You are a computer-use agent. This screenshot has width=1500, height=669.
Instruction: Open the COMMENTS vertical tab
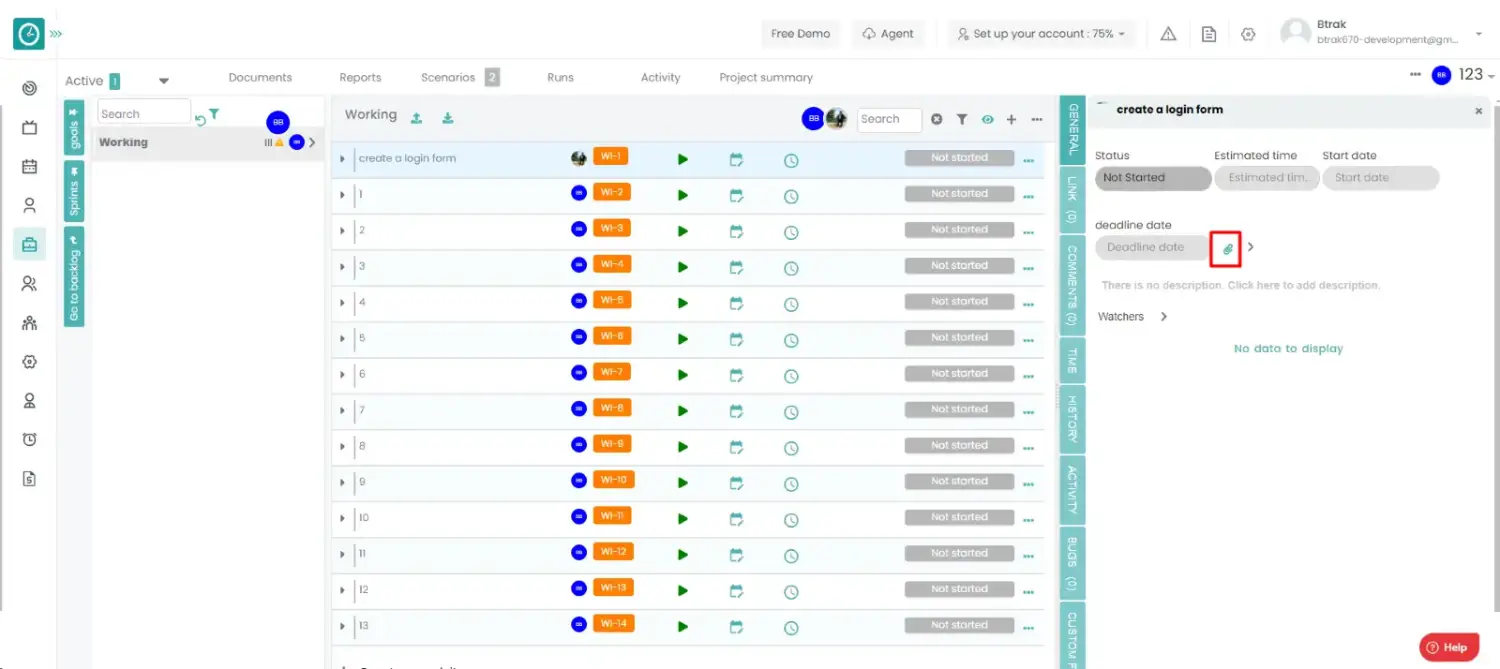1072,285
